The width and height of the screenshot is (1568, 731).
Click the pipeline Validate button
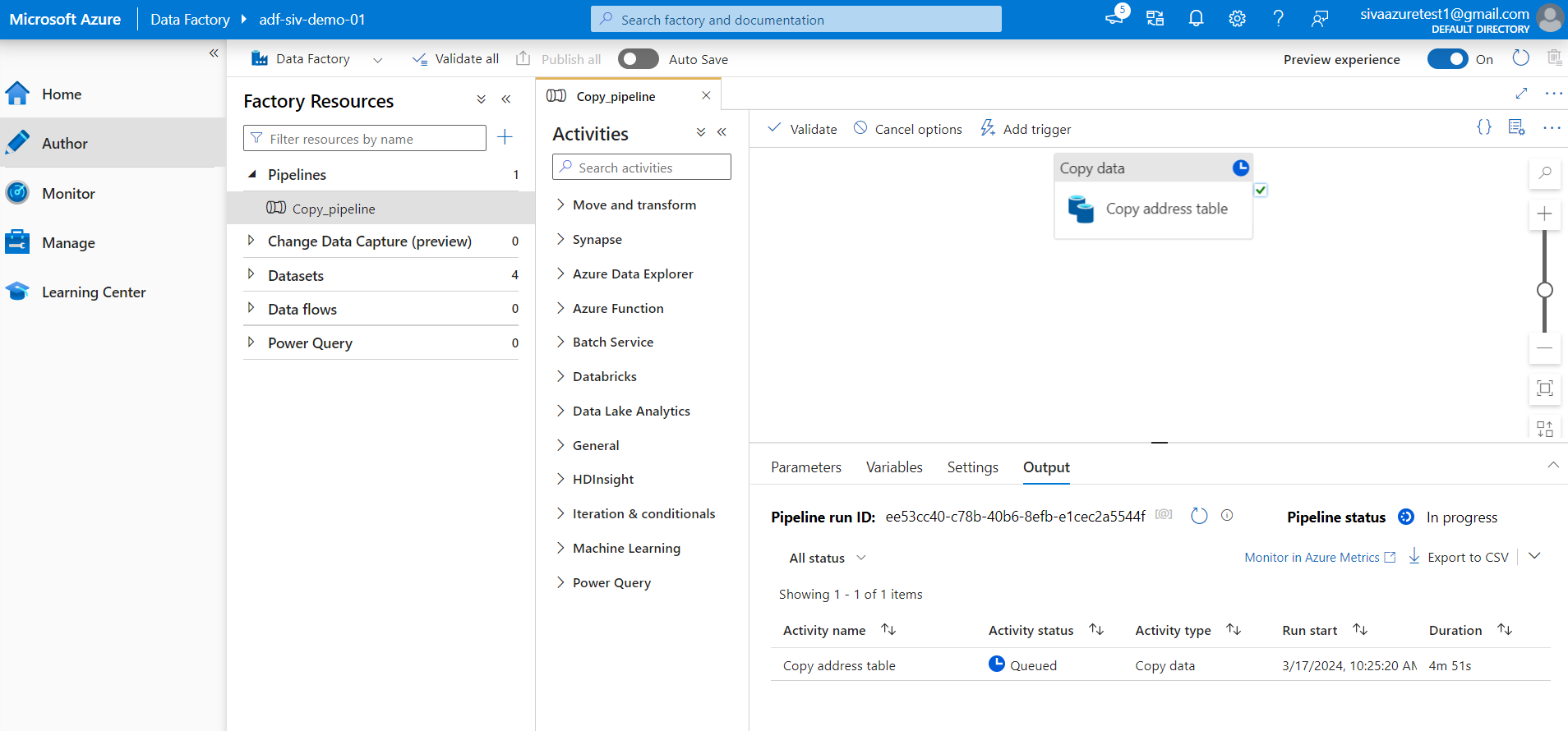click(802, 129)
